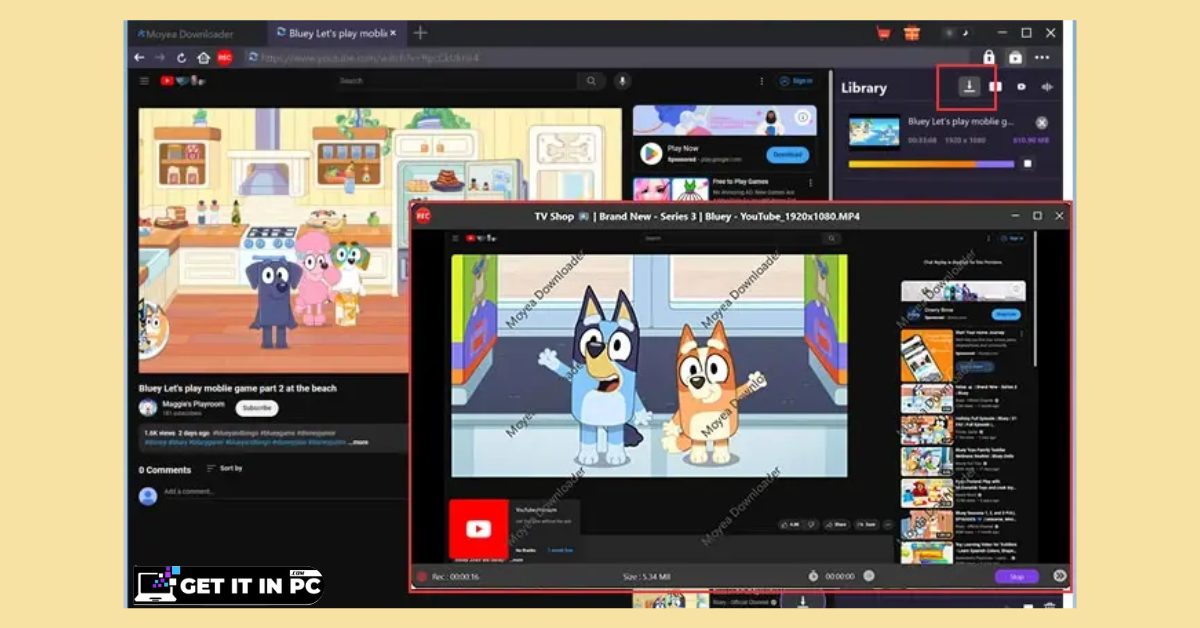
Task: Toggle the dark mode switch in title bar
Action: point(956,33)
